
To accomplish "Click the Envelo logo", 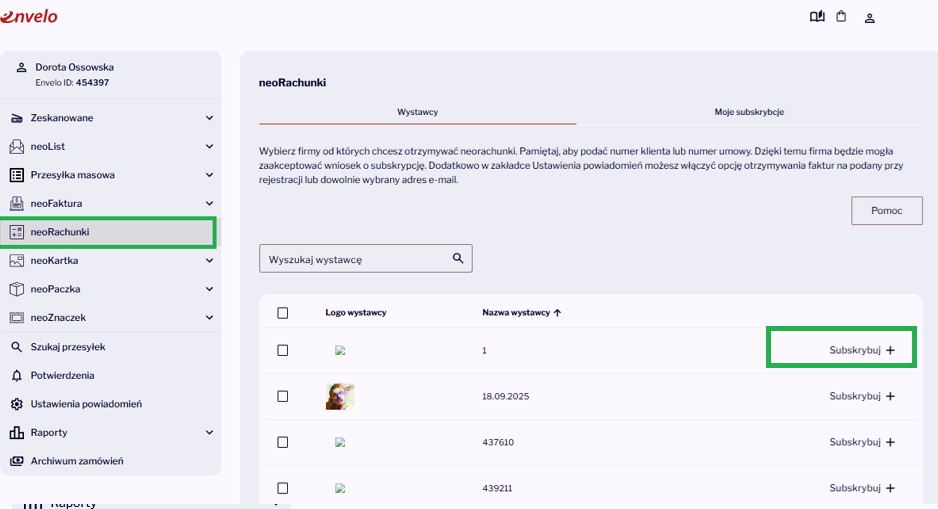I will (29, 16).
